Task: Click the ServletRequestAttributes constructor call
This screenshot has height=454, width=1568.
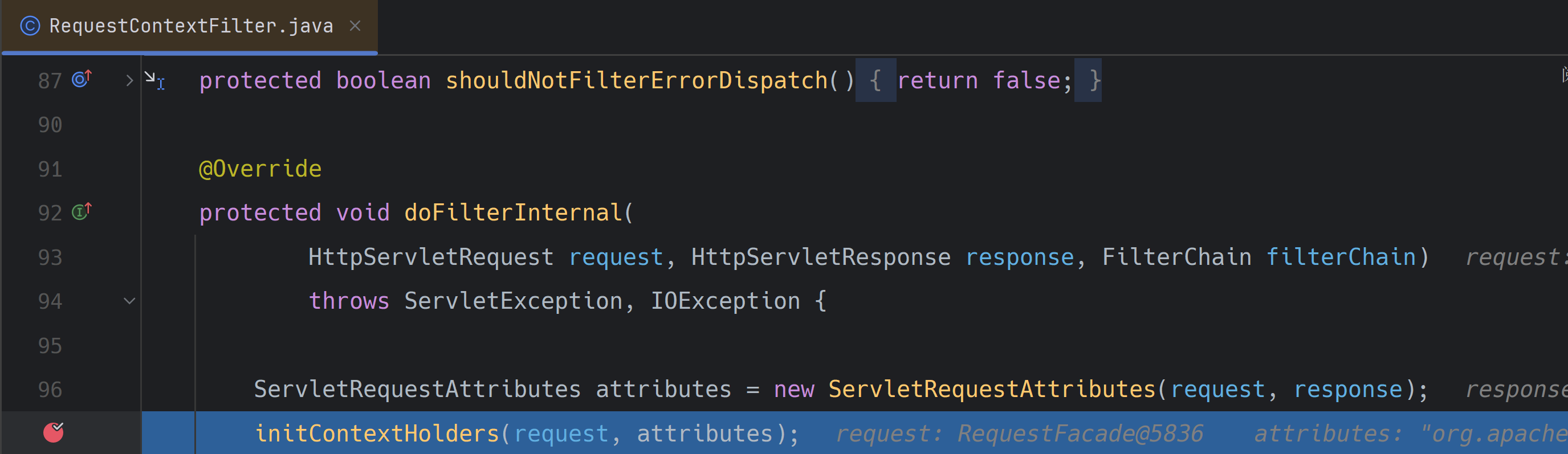Action: 992,389
